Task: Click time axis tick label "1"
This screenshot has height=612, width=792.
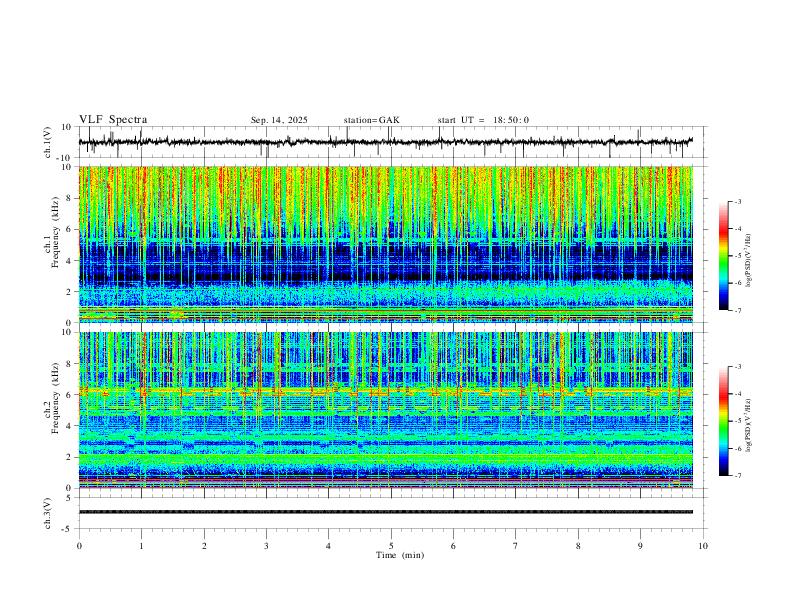Action: click(141, 546)
